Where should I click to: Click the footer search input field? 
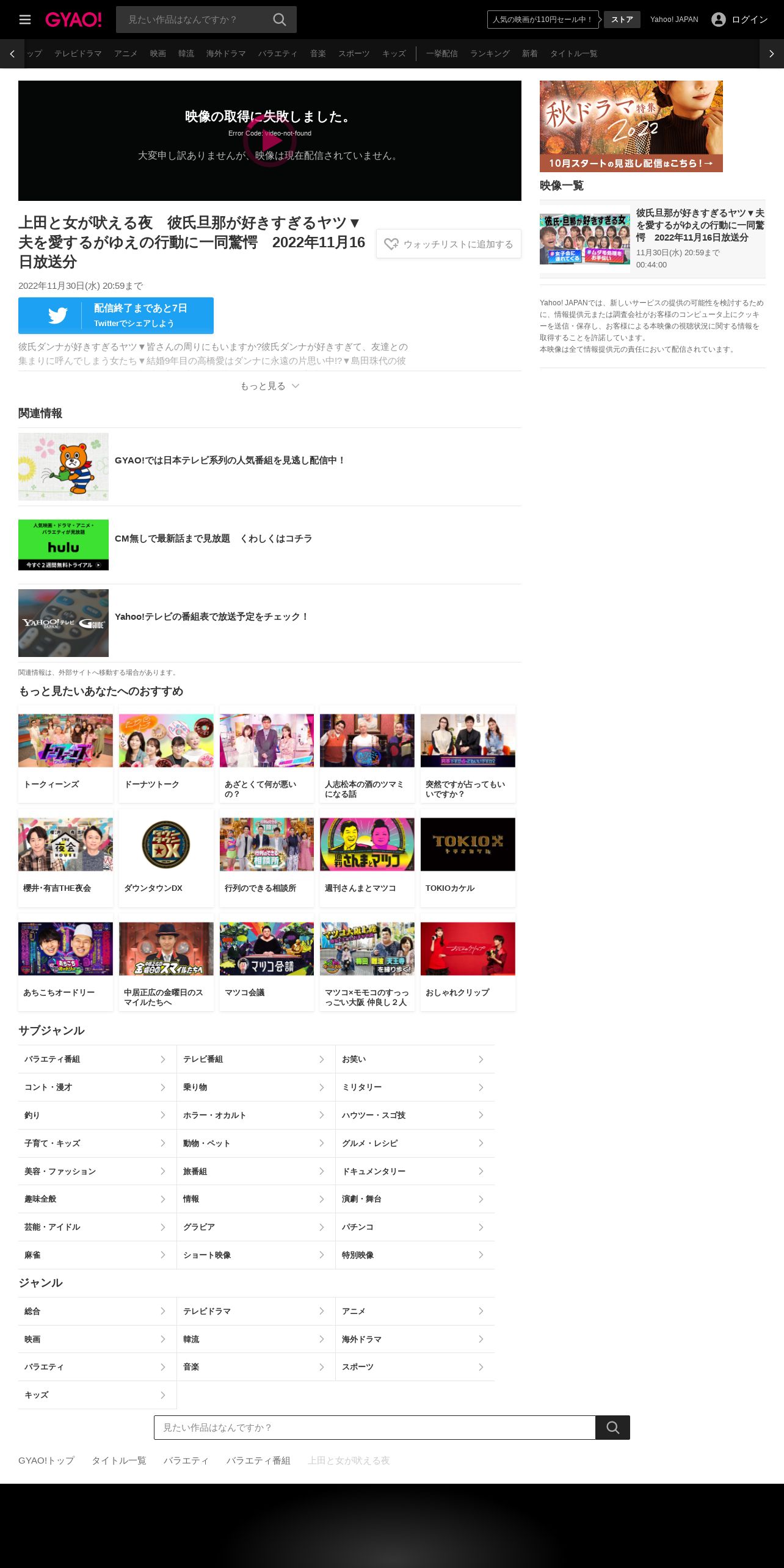click(375, 1428)
